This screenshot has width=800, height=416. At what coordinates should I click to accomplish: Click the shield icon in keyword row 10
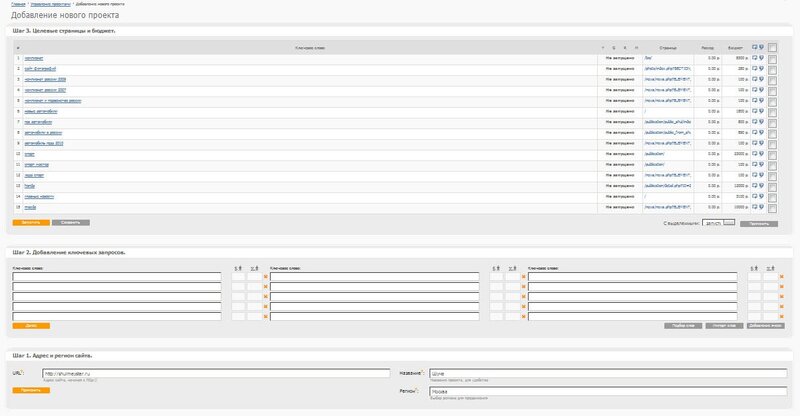[x=761, y=154]
